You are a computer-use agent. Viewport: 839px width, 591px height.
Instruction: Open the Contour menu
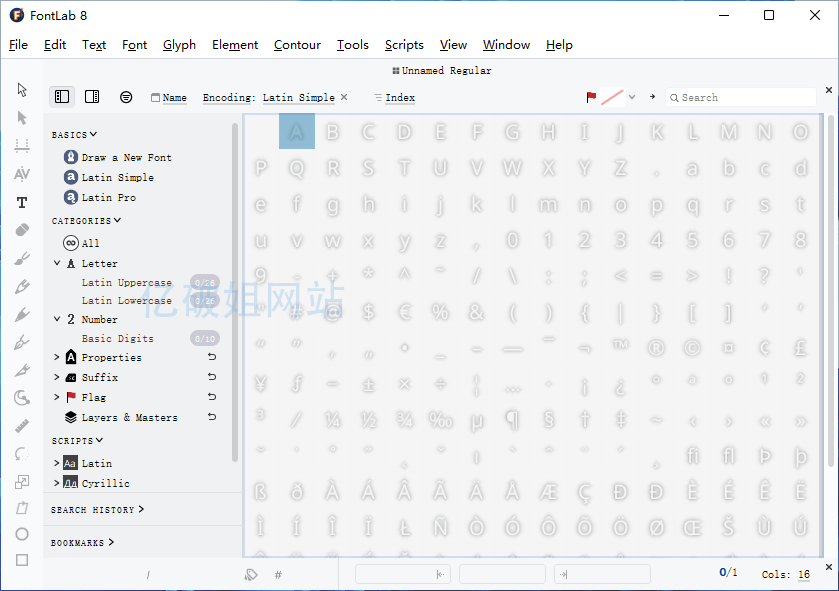[x=297, y=45]
